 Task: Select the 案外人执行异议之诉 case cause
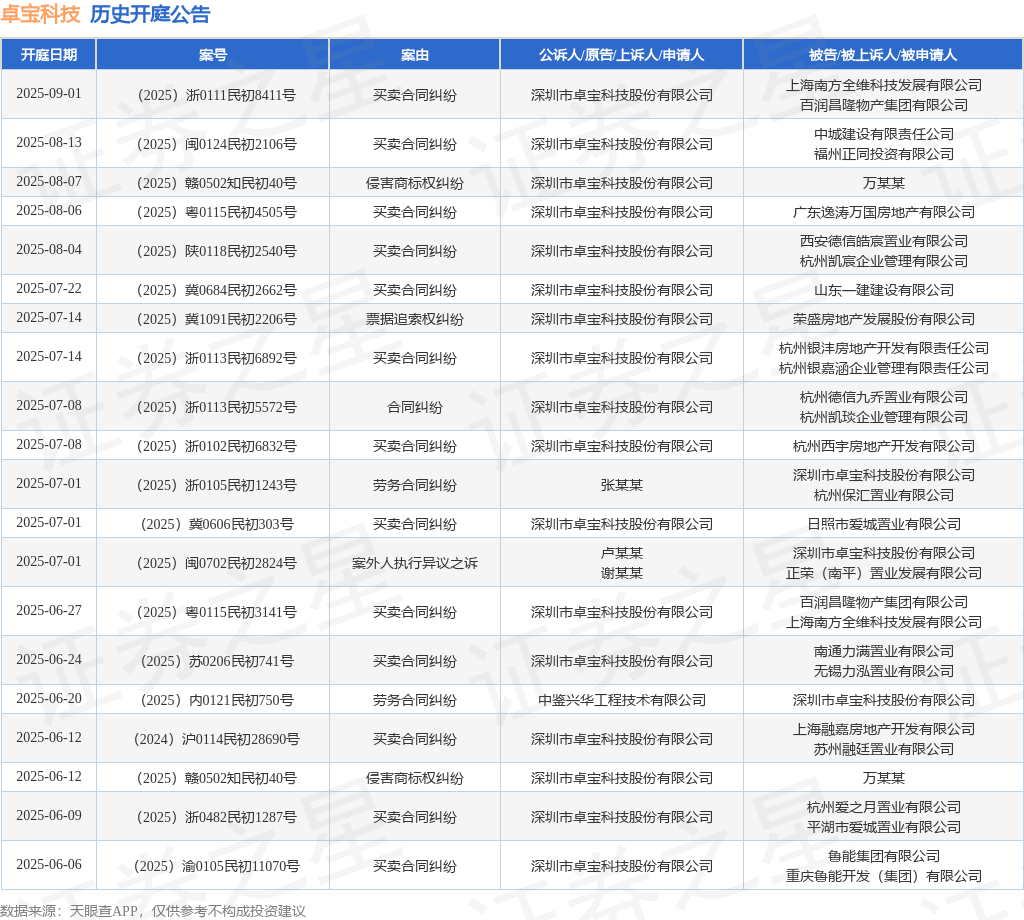(415, 563)
